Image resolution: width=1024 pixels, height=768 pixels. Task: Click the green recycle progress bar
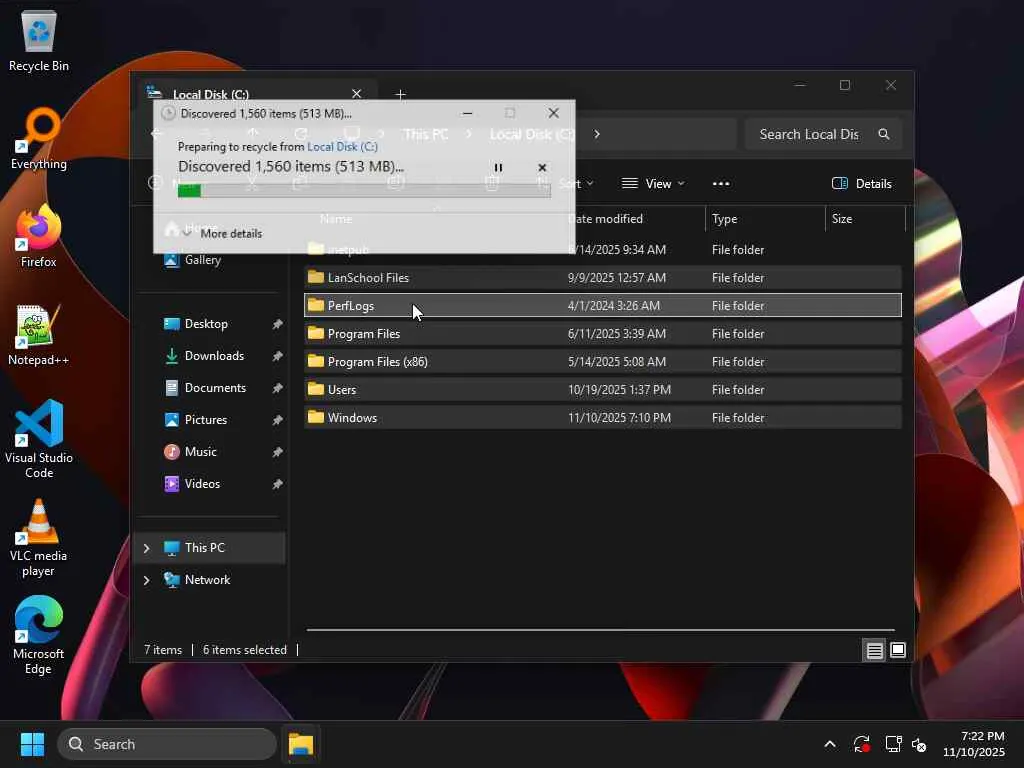tap(364, 191)
